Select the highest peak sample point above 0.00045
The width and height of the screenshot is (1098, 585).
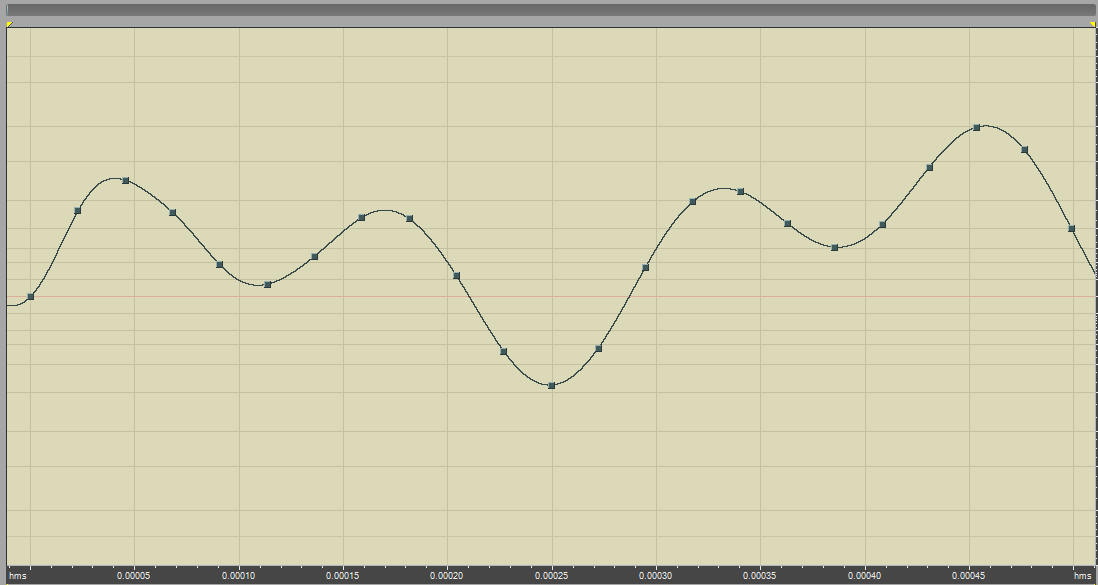[x=977, y=128]
